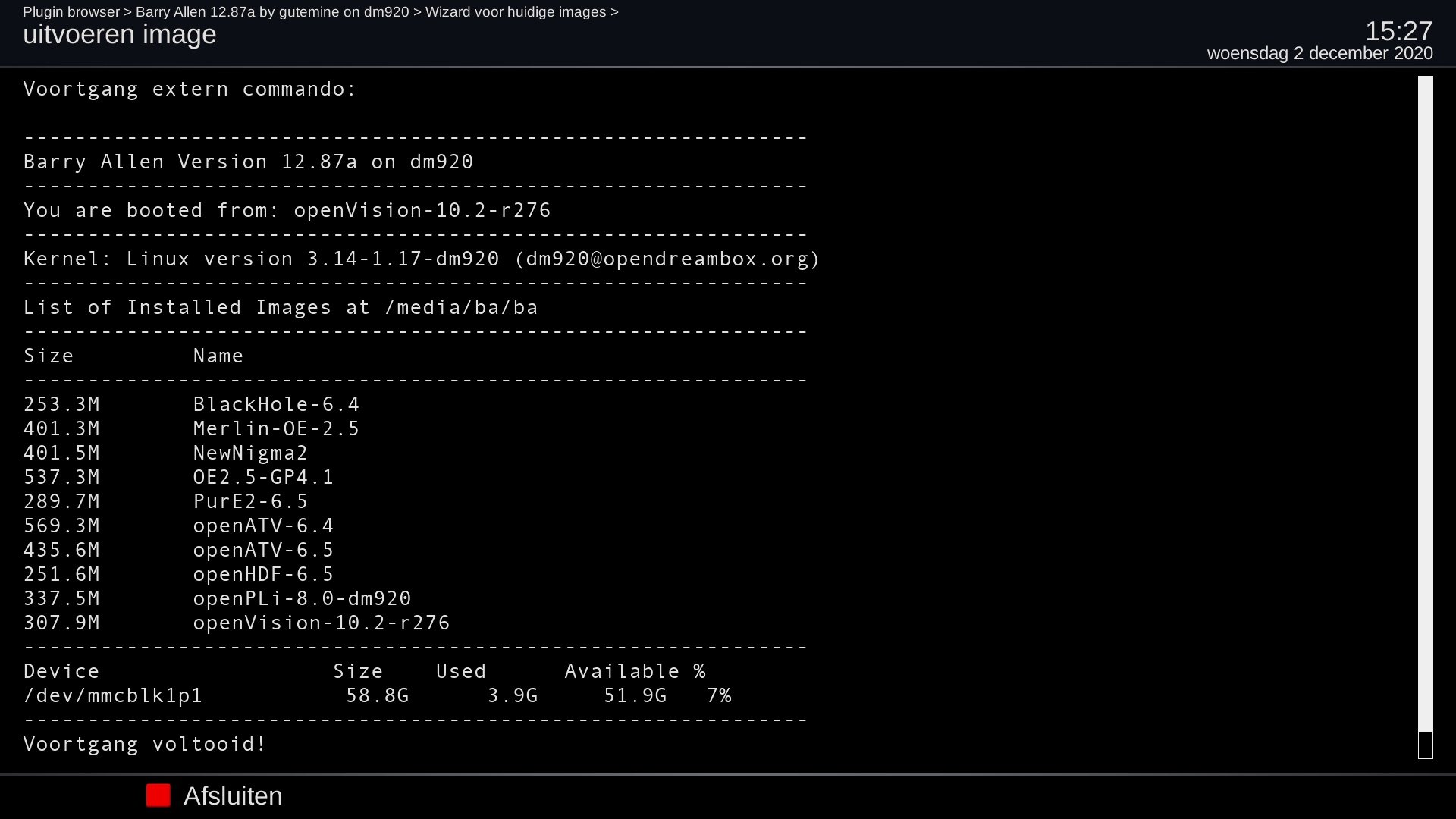Click the 401.5M size value
1456x819 pixels.
[x=61, y=453]
